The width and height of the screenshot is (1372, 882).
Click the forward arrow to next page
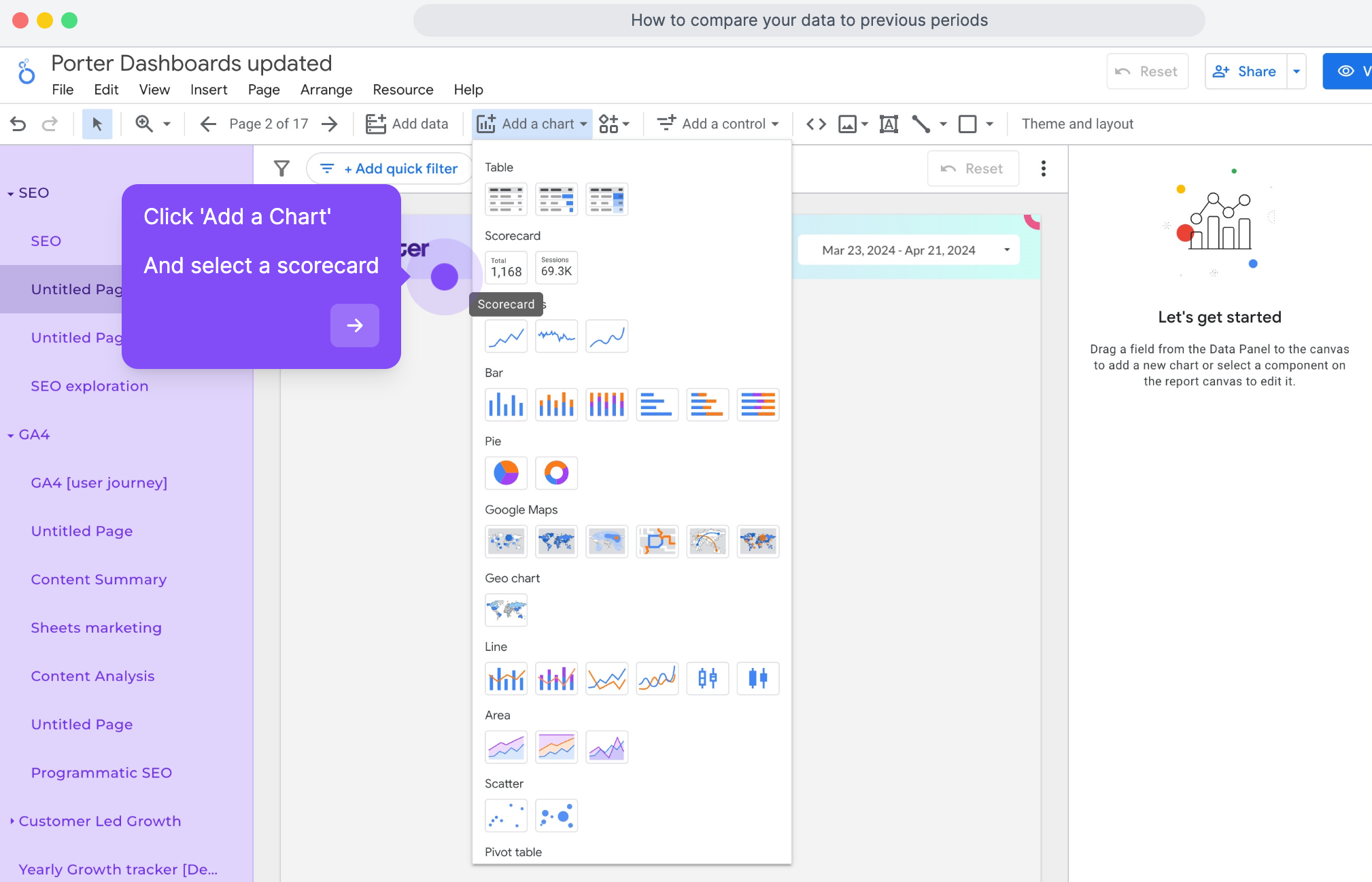click(x=329, y=124)
